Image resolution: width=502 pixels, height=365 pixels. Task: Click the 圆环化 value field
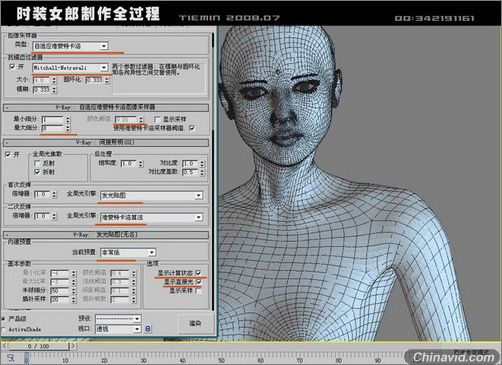point(95,80)
